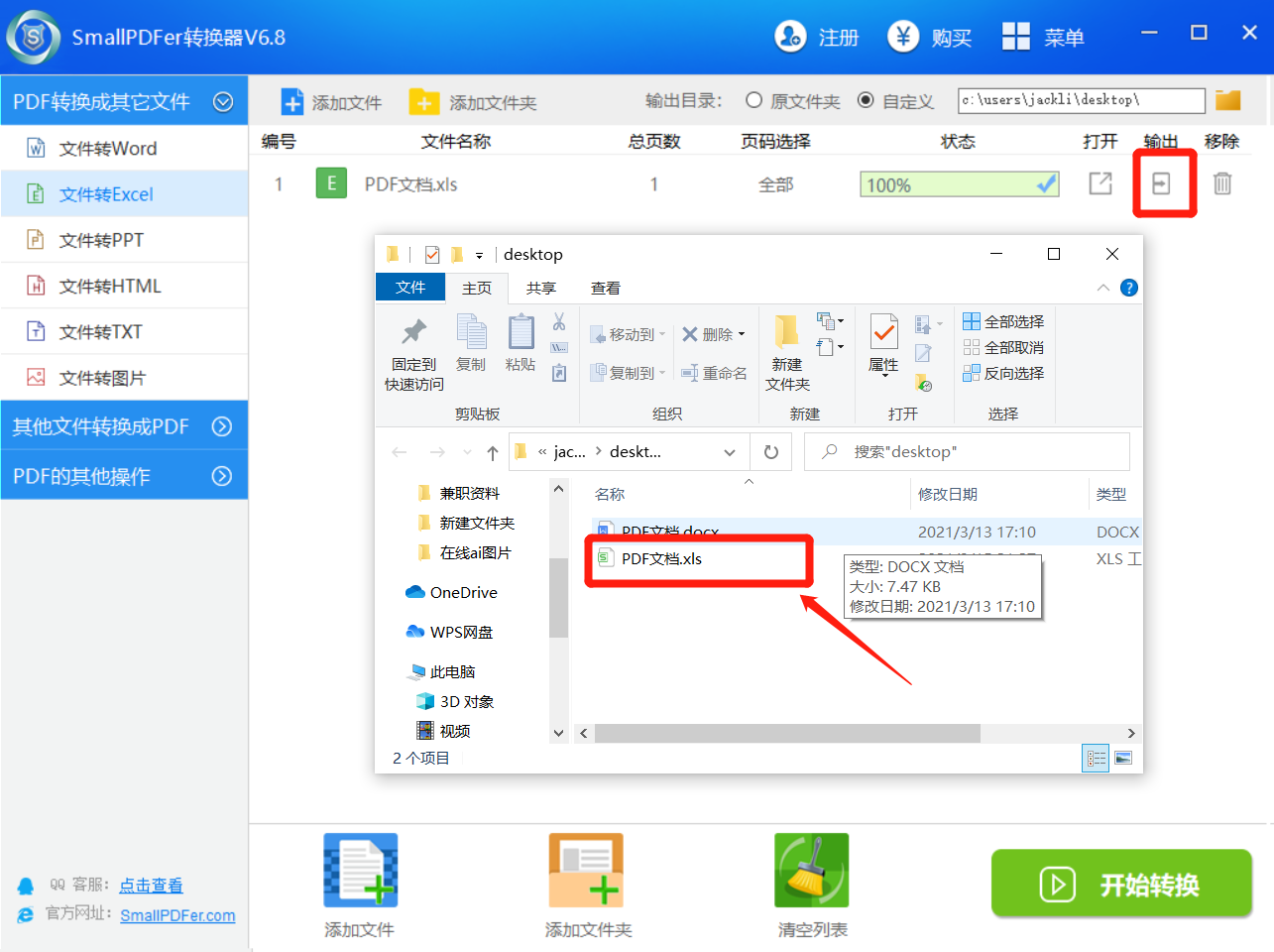Image resolution: width=1274 pixels, height=952 pixels.
Task: Switch to the 查看 tab in Explorer
Action: click(x=605, y=288)
